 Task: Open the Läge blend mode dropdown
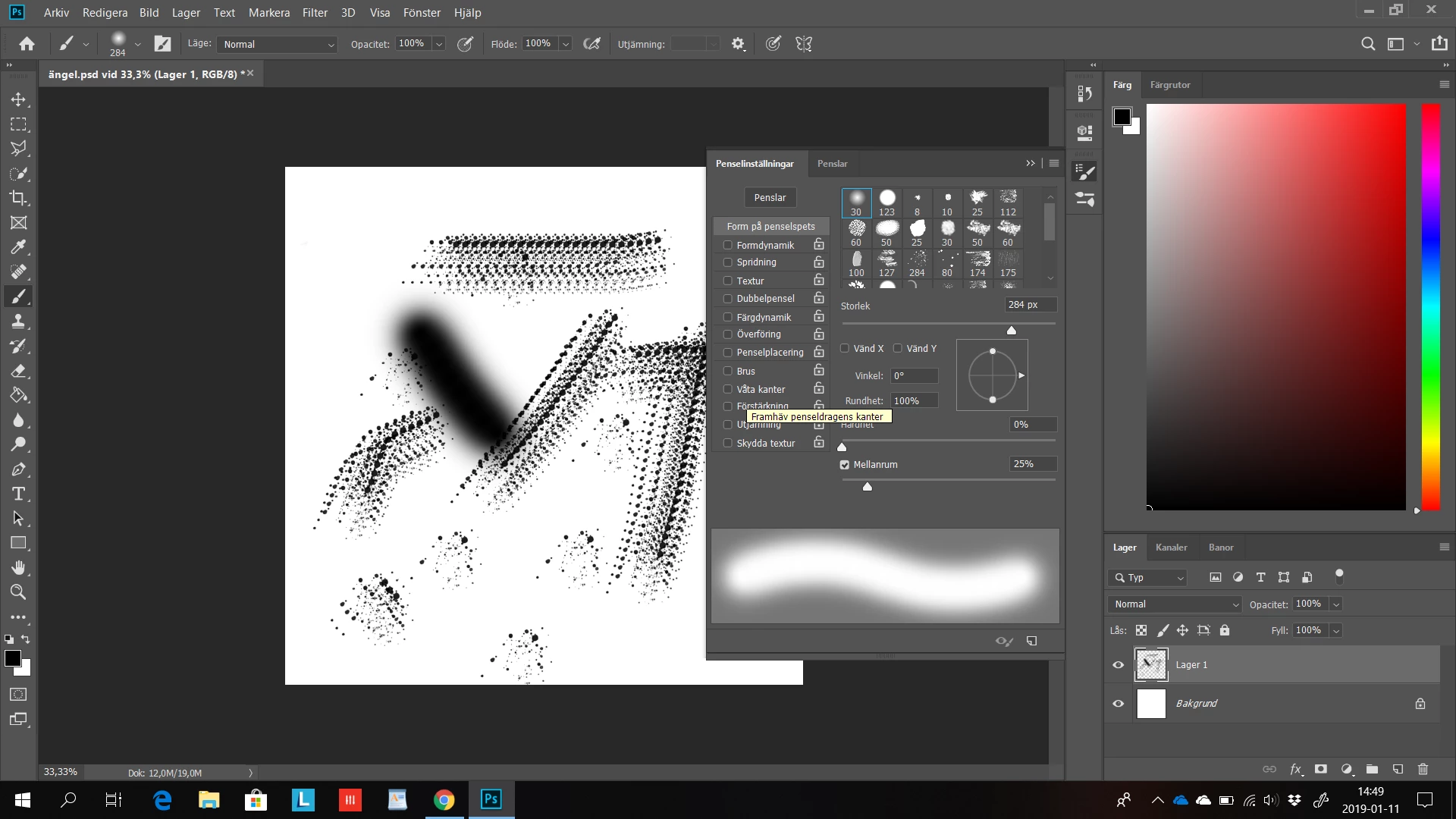[278, 45]
